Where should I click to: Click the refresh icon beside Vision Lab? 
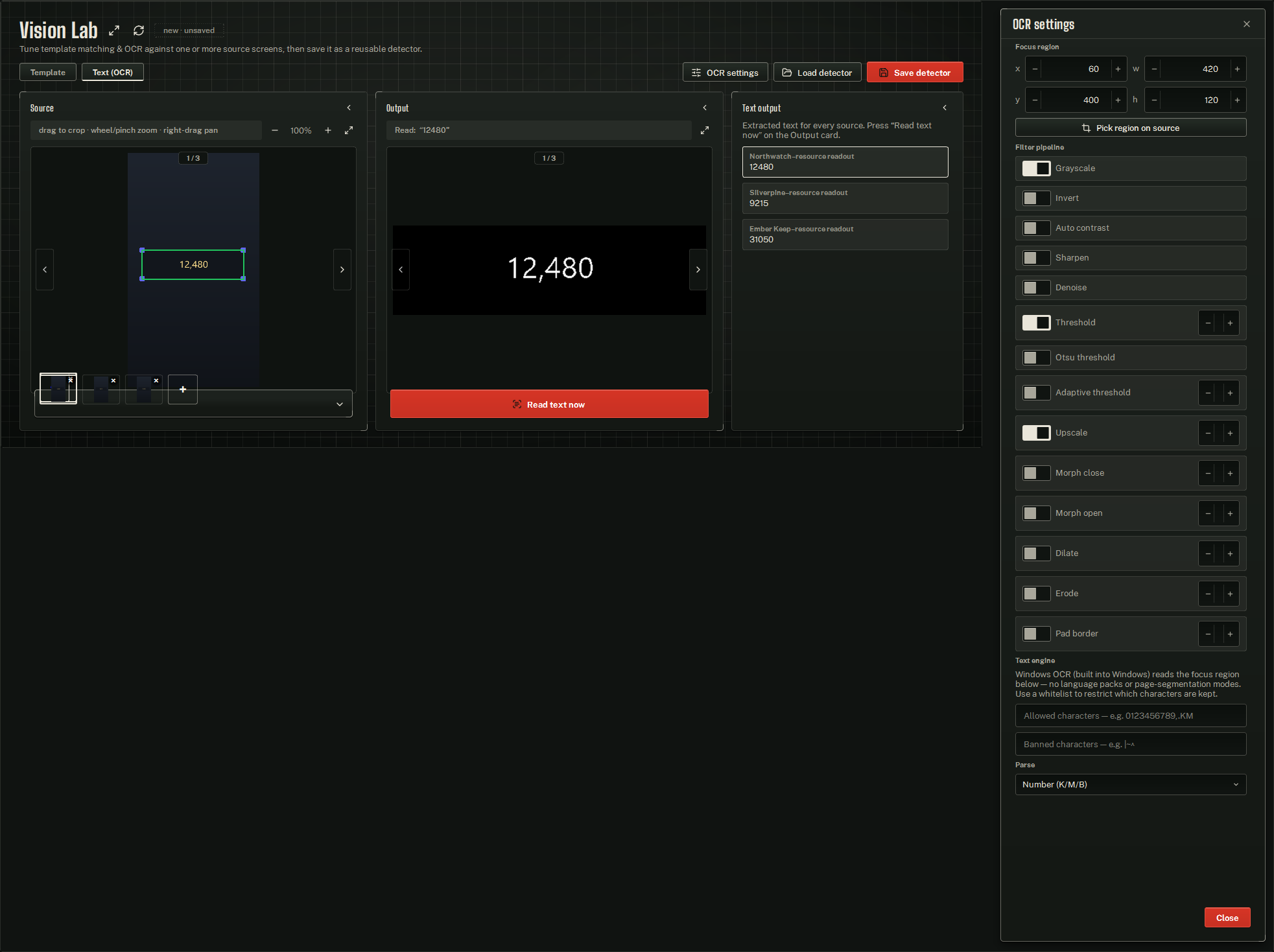pos(139,30)
